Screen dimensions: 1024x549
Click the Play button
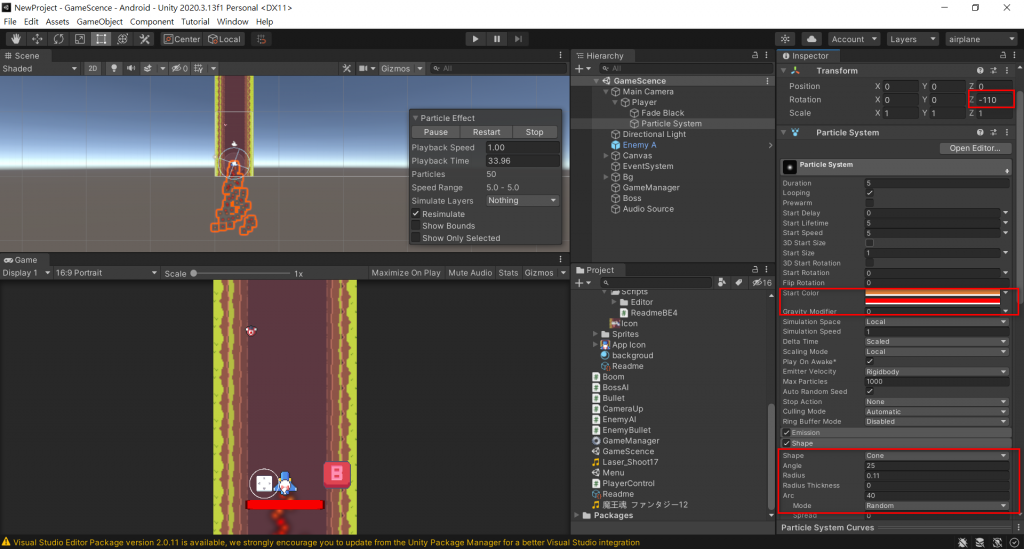point(475,39)
